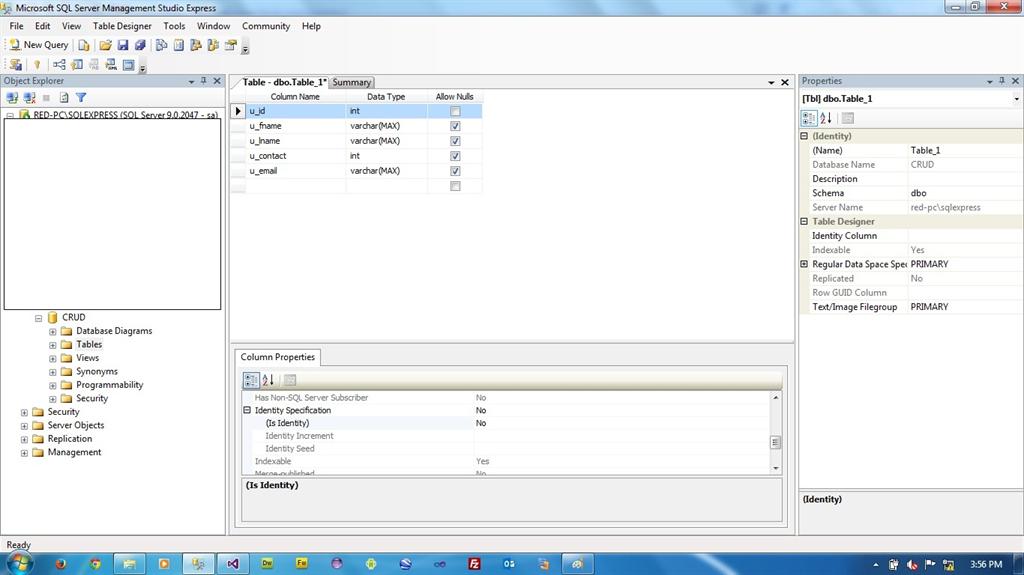
Task: Click the Manage Check Constraints icon
Action: (x=129, y=65)
